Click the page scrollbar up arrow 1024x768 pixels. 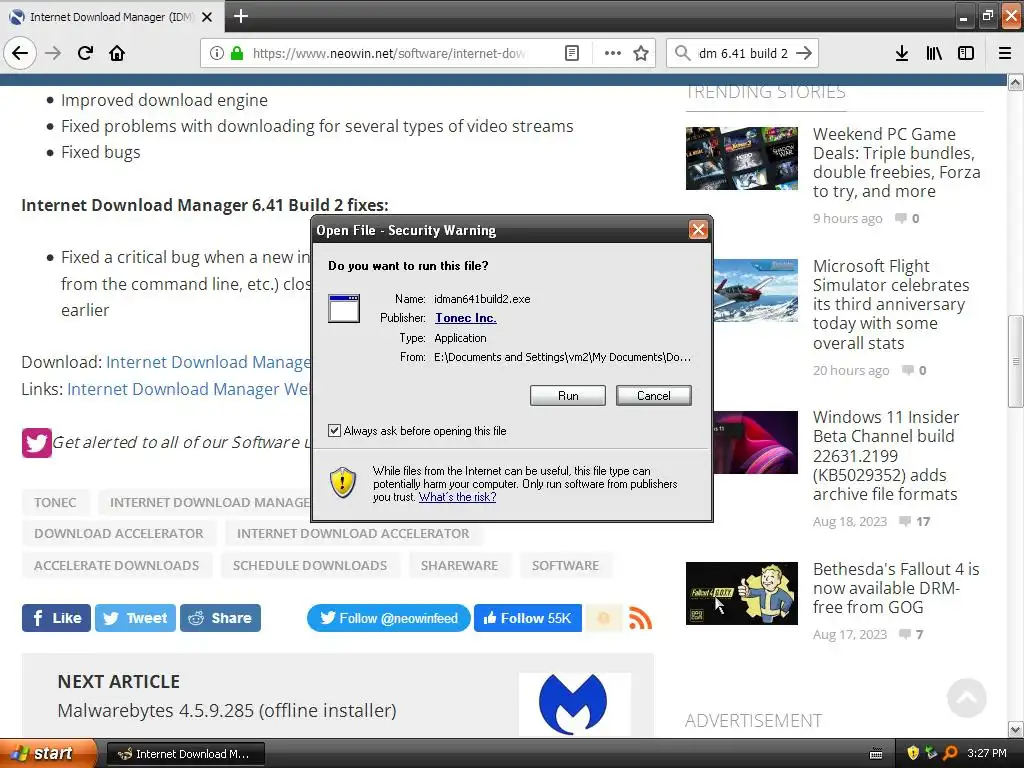(1016, 82)
